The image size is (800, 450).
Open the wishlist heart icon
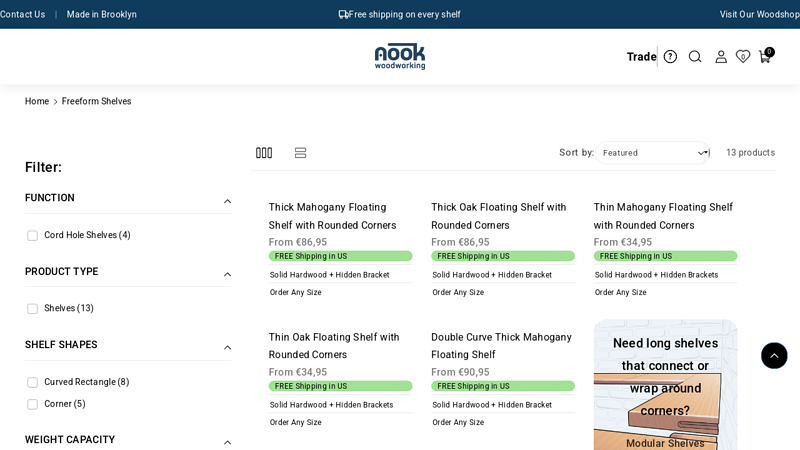pyautogui.click(x=743, y=57)
